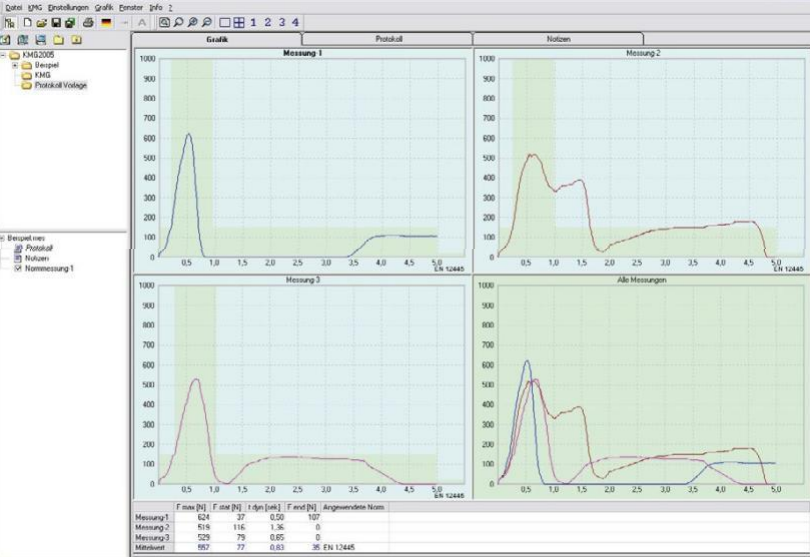
Task: Switch to the Protokoll tab
Action: pos(387,38)
